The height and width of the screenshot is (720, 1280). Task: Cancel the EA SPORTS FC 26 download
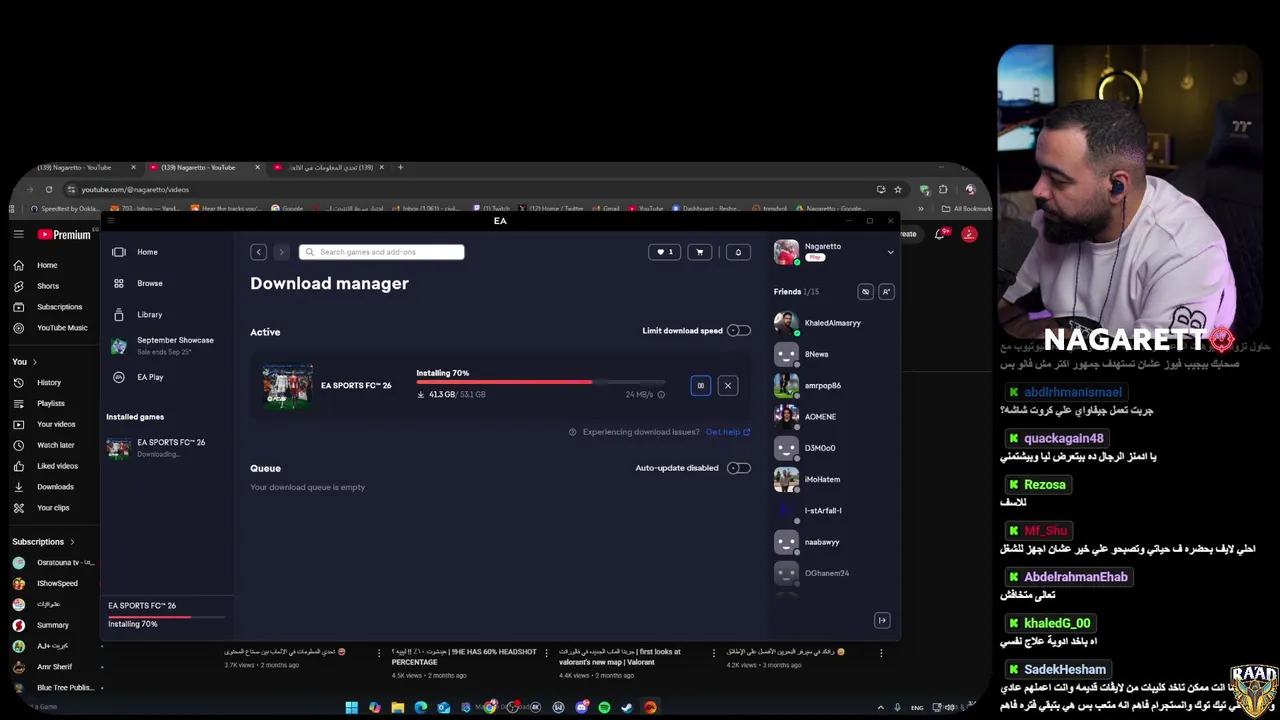click(x=728, y=385)
